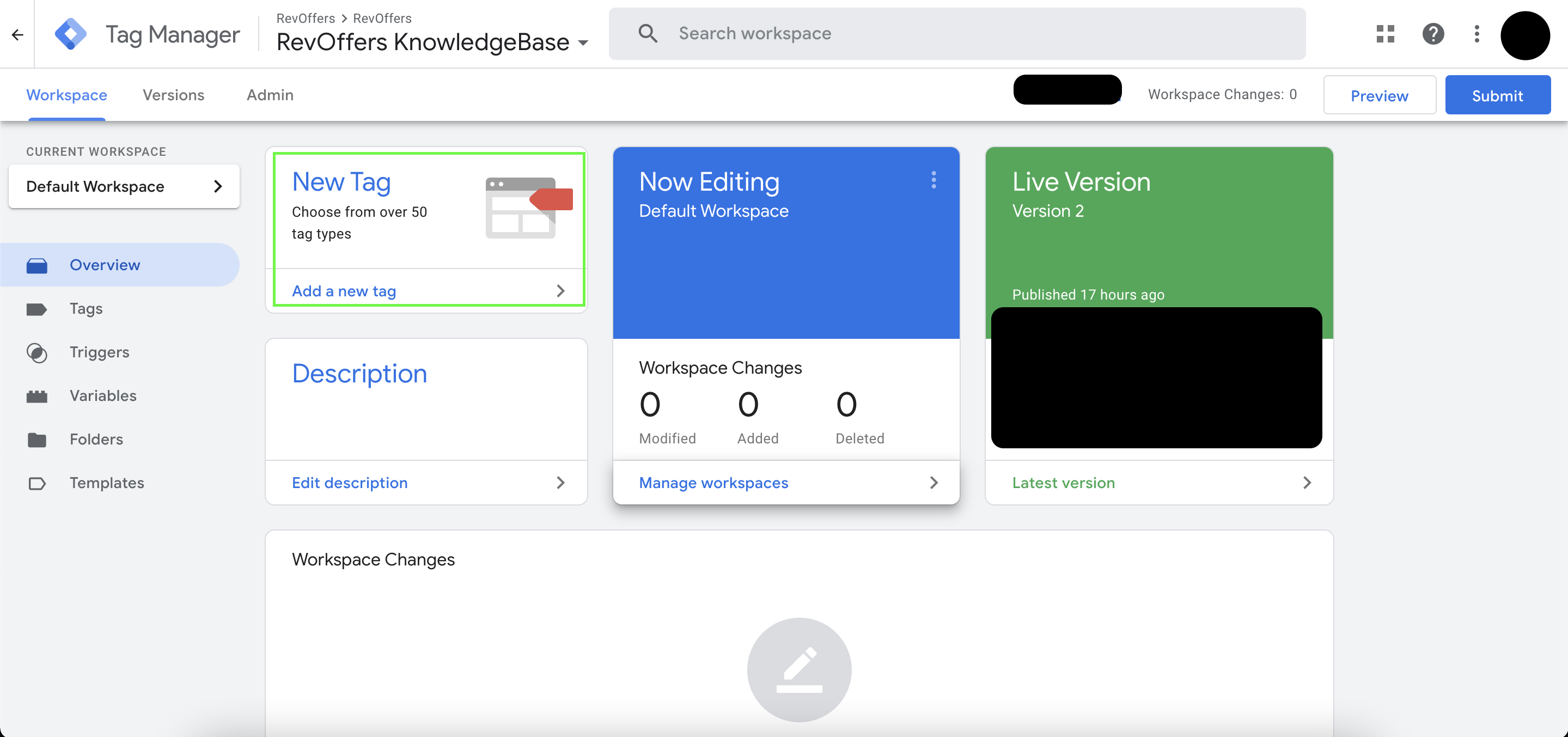Open the Google apps grid icon

tap(1385, 33)
